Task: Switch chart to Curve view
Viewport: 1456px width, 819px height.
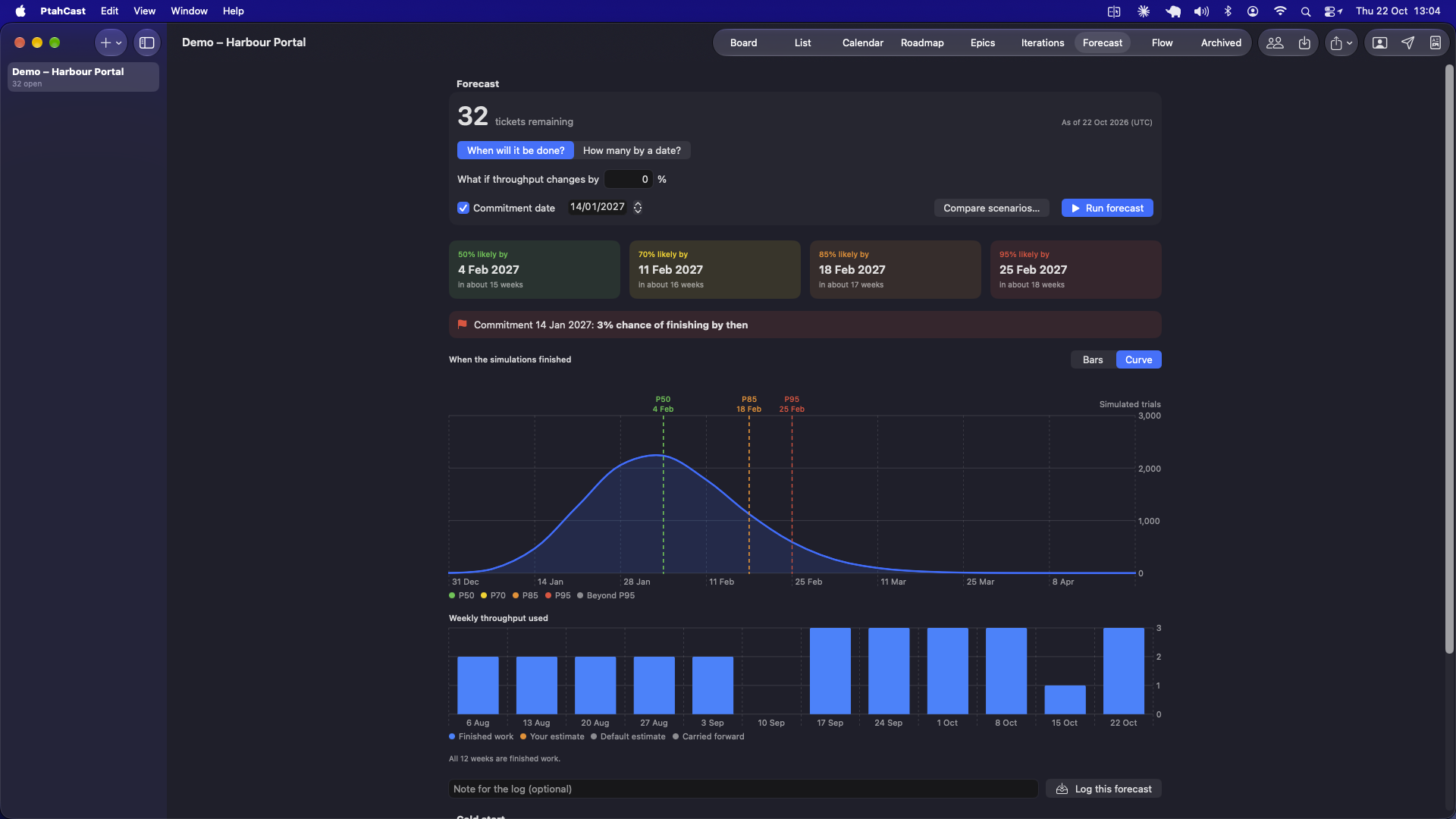Action: 1138,360
